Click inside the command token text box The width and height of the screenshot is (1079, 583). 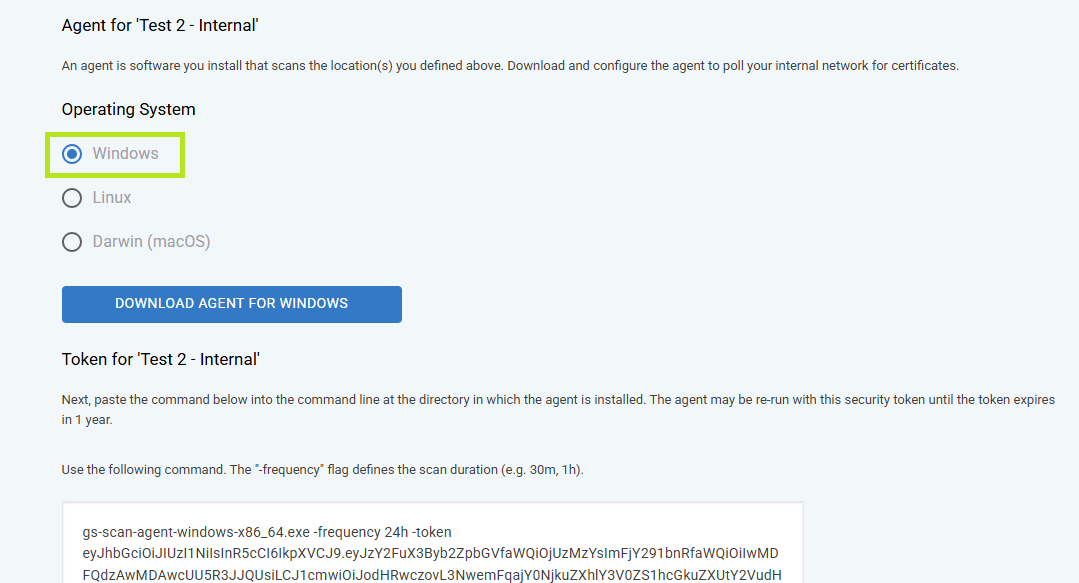pyautogui.click(x=433, y=542)
